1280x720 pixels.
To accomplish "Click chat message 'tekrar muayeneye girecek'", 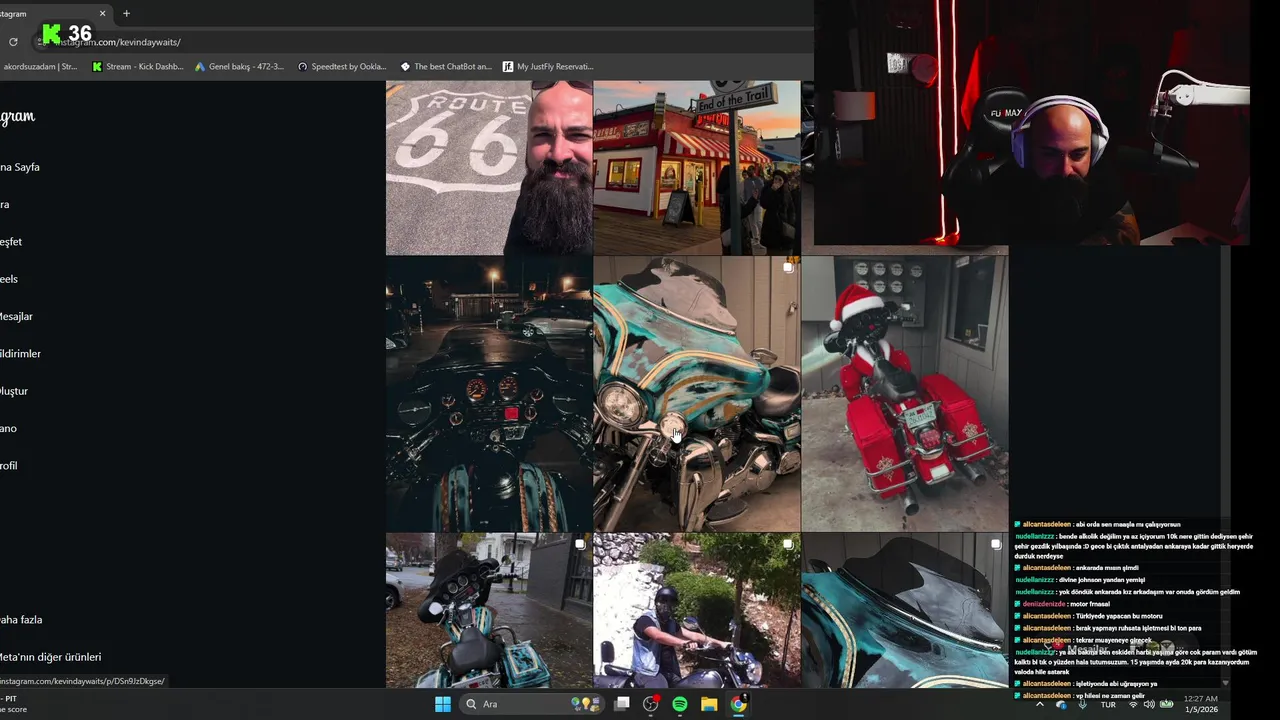I will [1114, 640].
